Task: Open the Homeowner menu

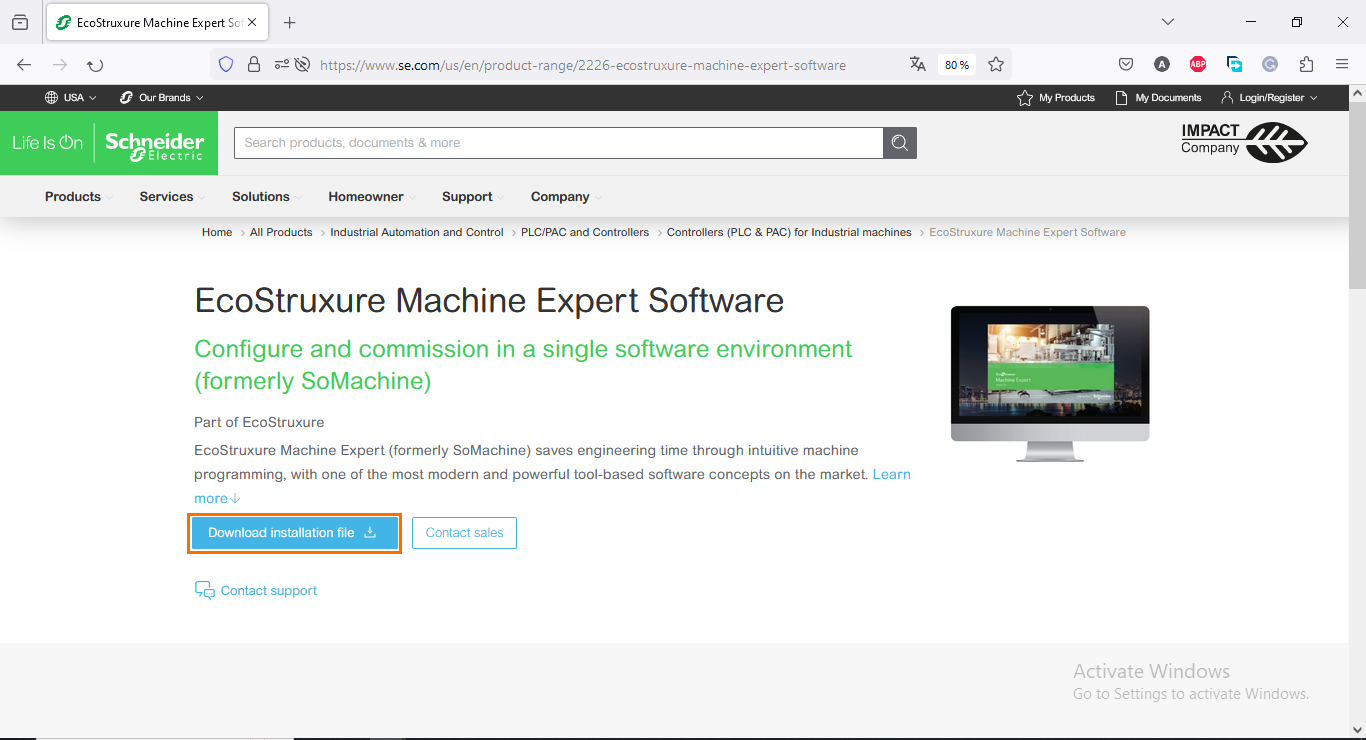Action: click(x=371, y=197)
